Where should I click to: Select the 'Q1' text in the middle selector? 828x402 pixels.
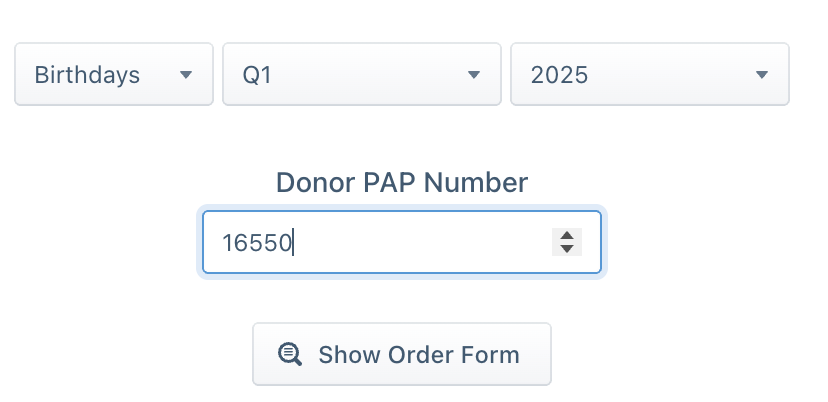click(x=257, y=76)
